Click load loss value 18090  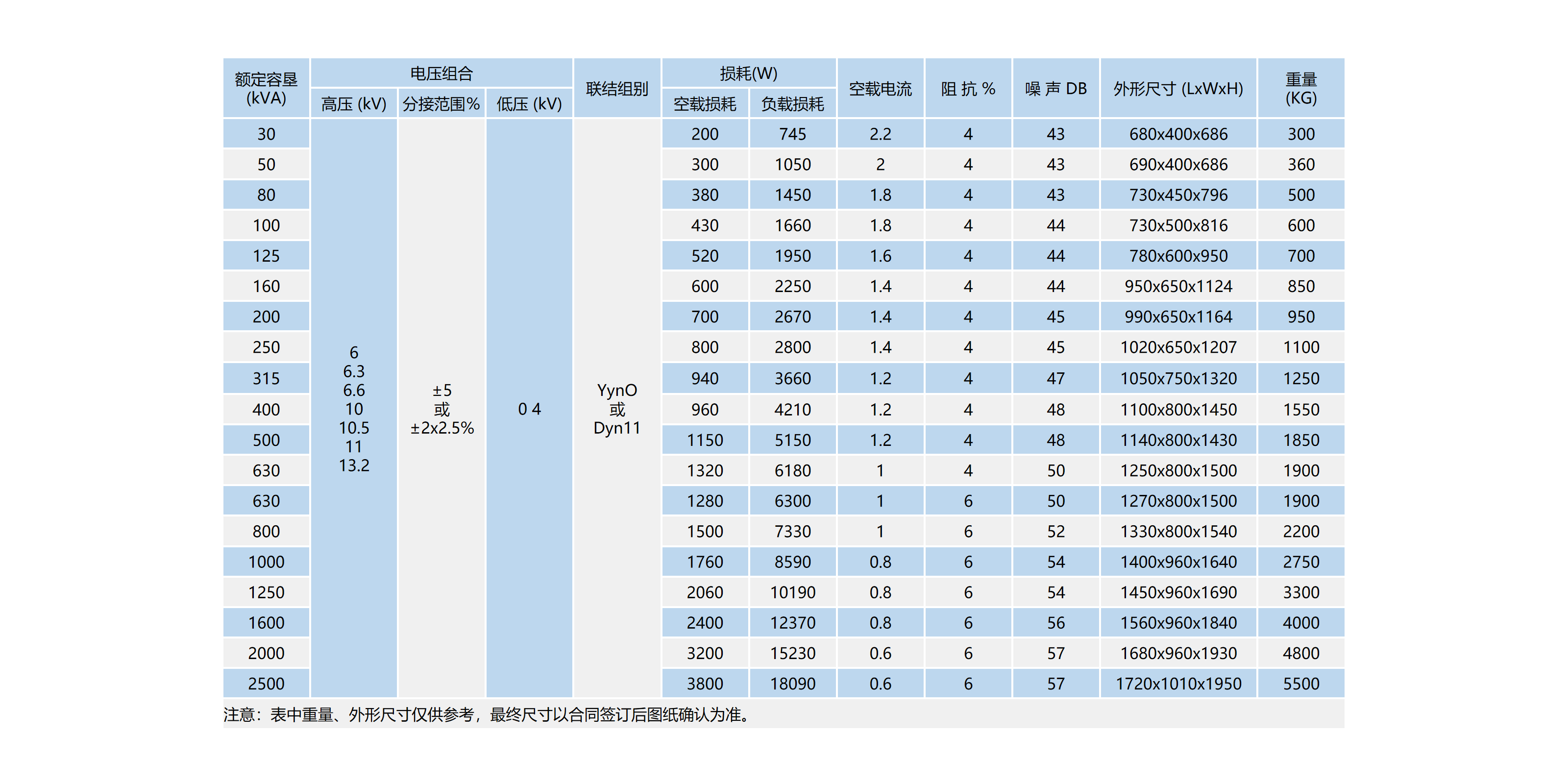pos(792,684)
